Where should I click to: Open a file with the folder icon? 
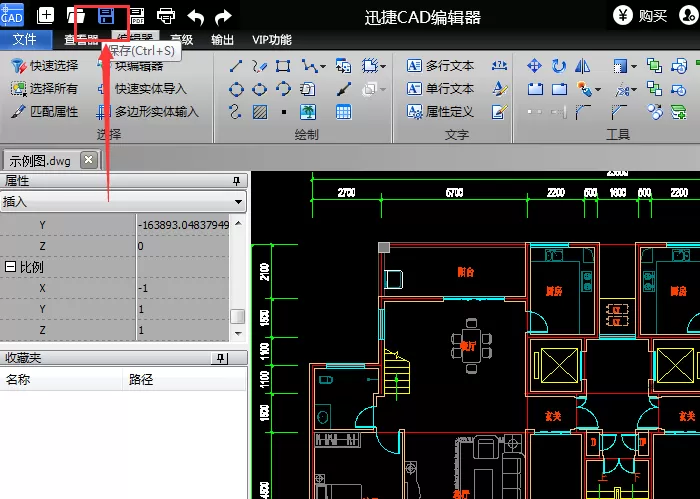[x=76, y=16]
